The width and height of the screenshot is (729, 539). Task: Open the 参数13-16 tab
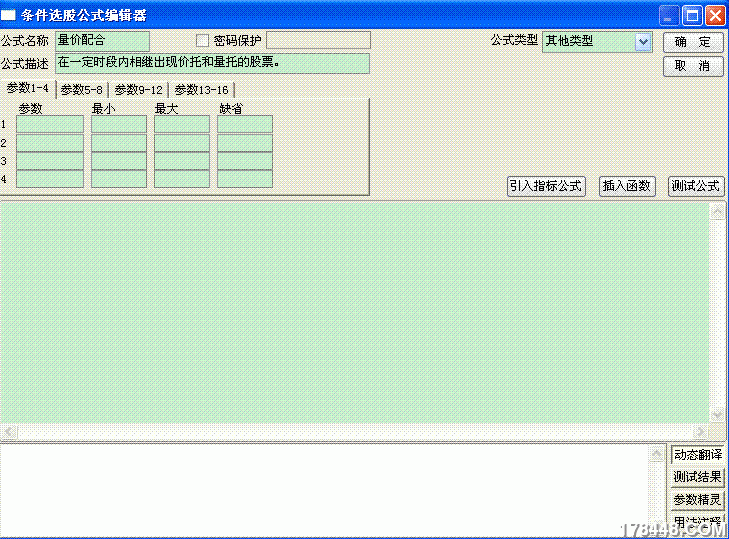tap(201, 90)
